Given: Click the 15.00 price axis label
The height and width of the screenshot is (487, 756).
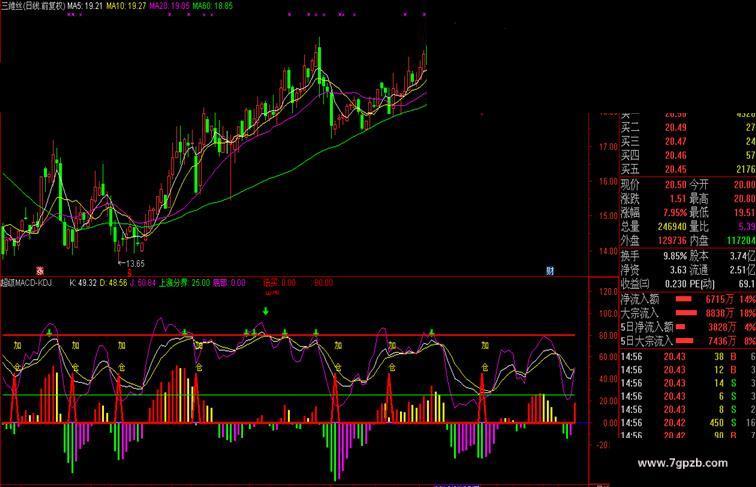Looking at the screenshot, I should pyautogui.click(x=608, y=216).
